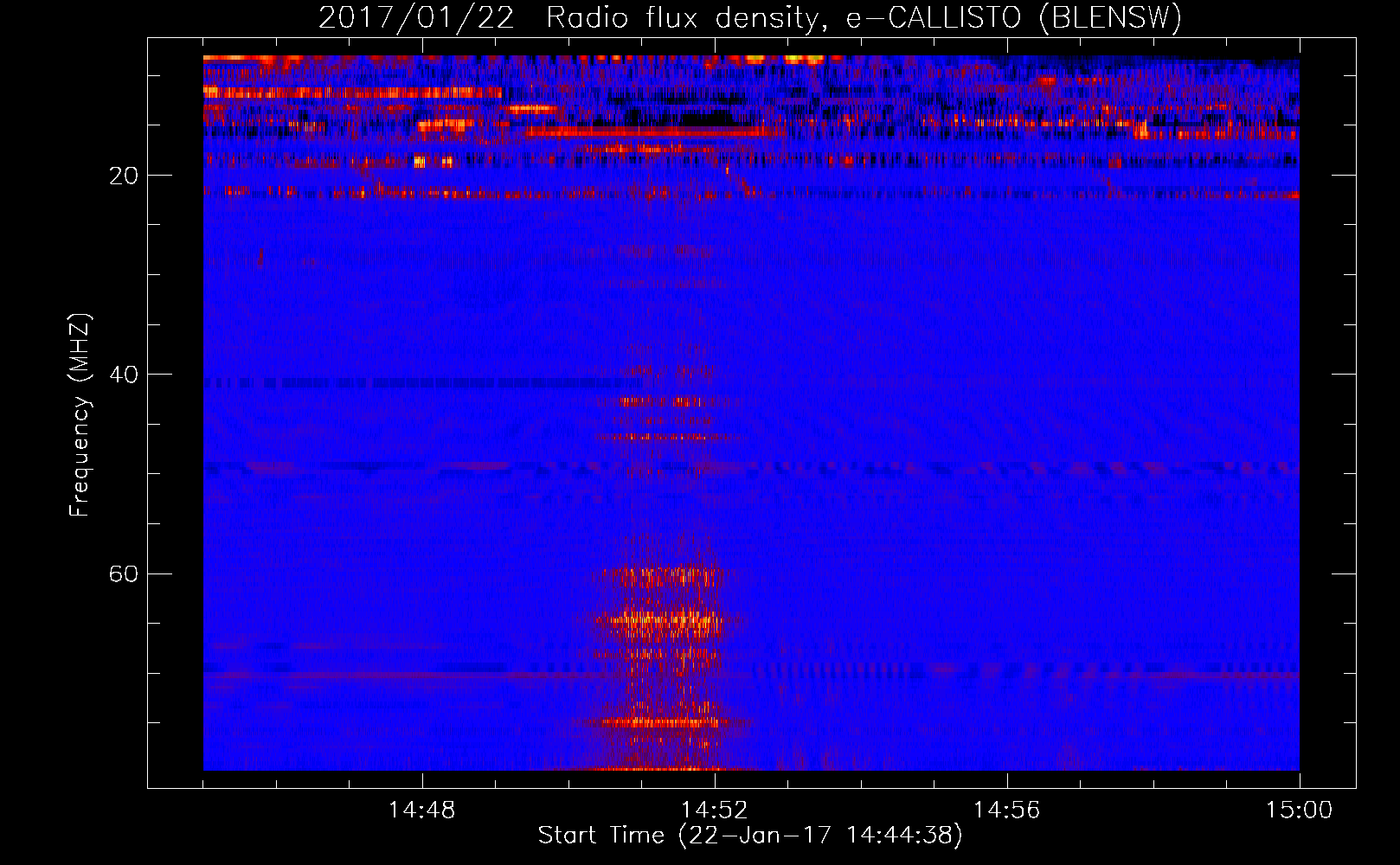Click the 40 MHz frequency tick label

124,375
